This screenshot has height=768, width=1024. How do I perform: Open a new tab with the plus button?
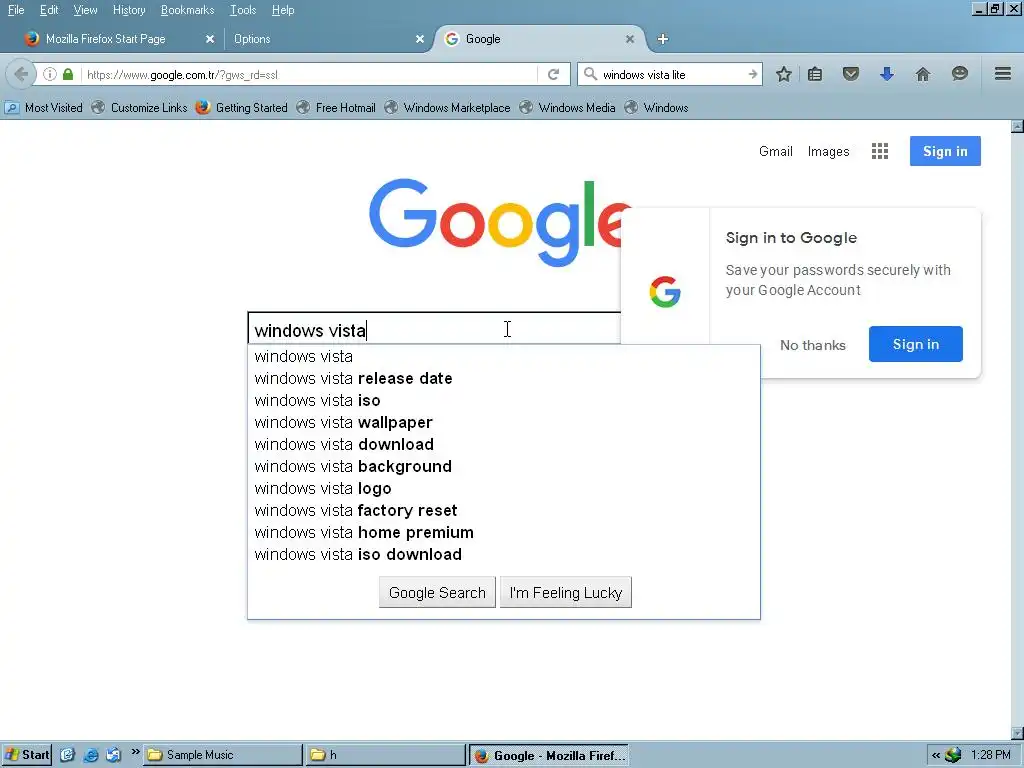click(663, 39)
